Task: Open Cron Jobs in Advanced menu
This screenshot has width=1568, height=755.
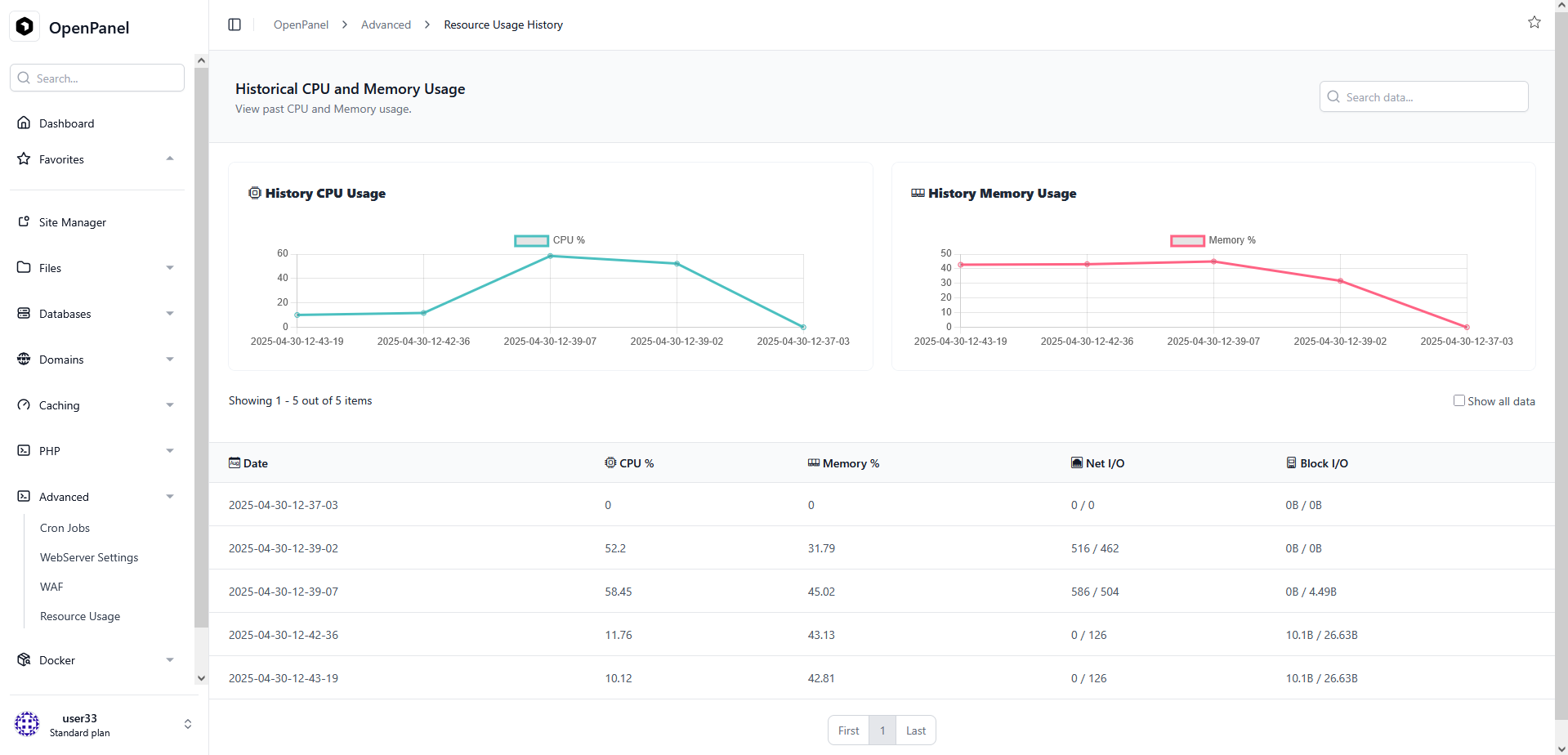Action: (x=65, y=528)
